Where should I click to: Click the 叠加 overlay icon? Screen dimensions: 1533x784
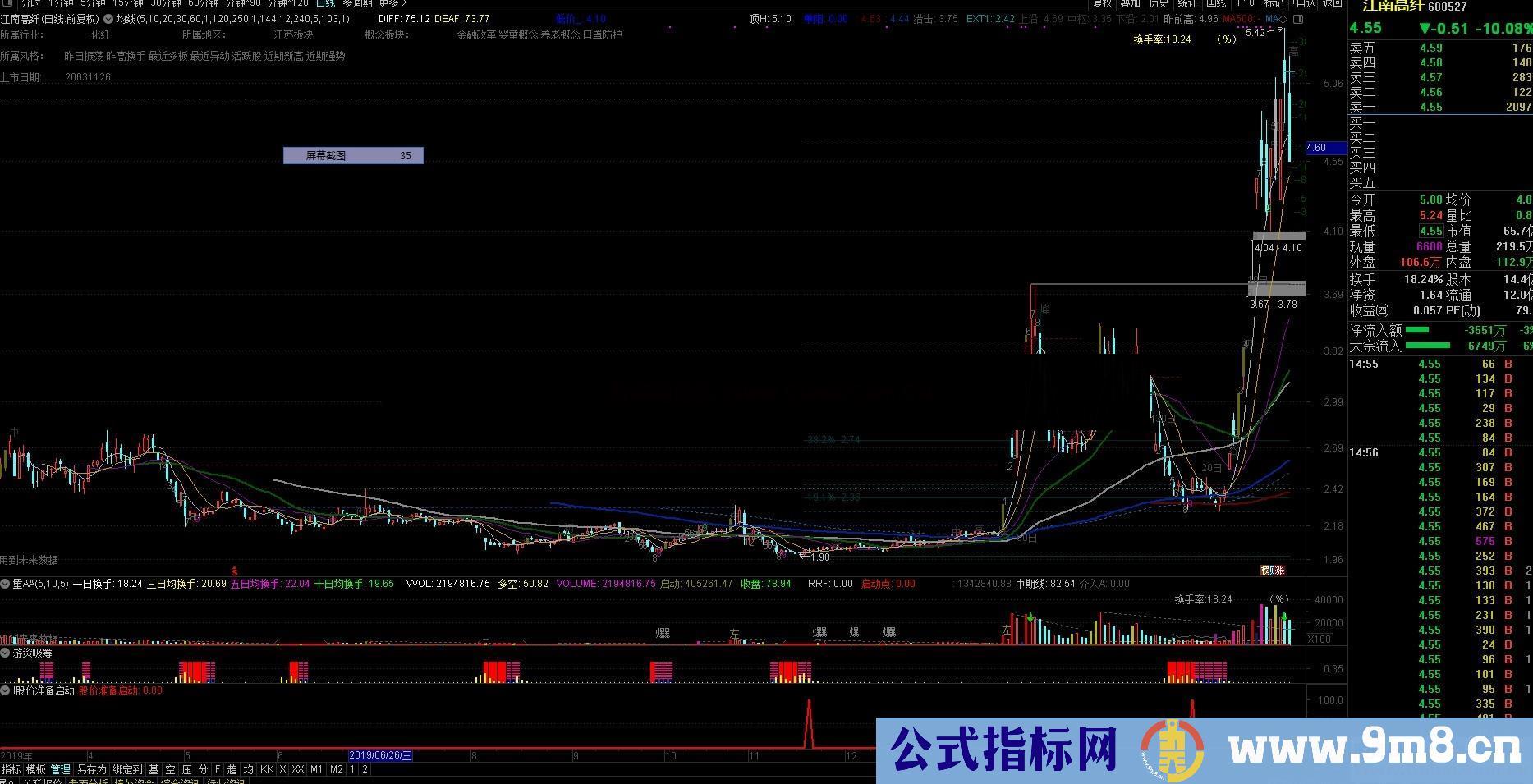[x=1130, y=5]
